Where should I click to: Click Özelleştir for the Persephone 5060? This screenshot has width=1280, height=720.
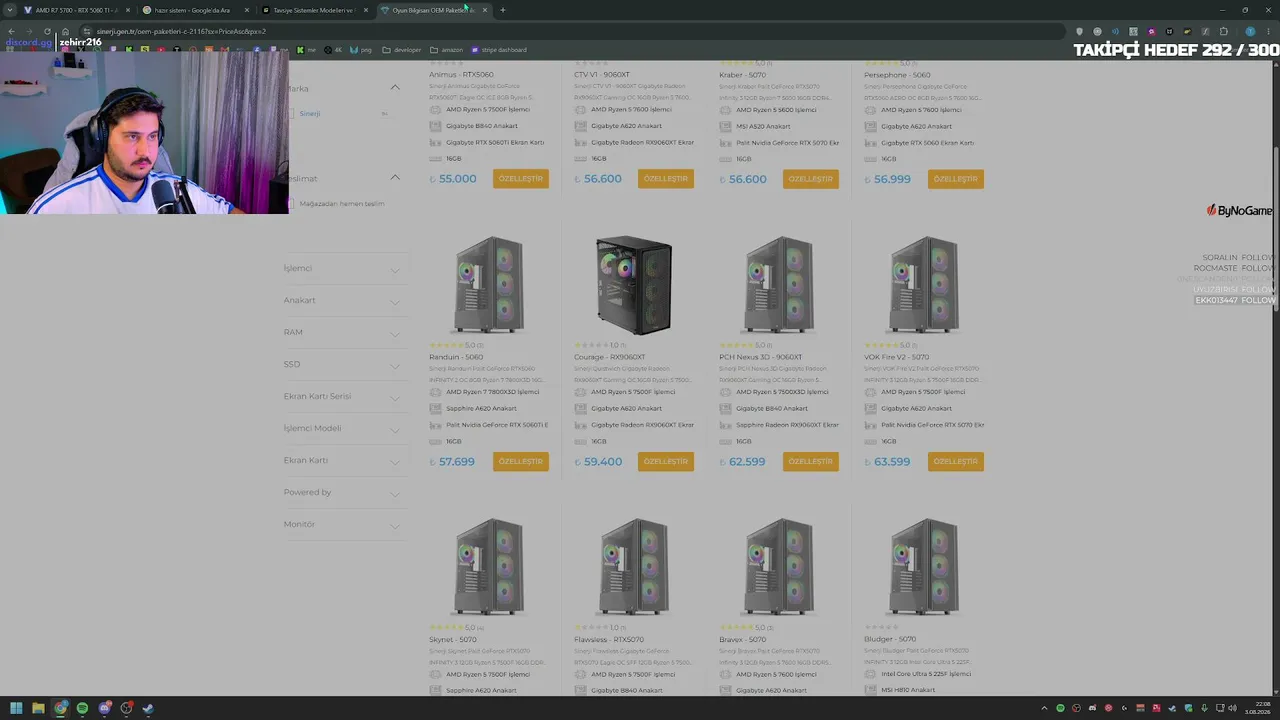[956, 179]
